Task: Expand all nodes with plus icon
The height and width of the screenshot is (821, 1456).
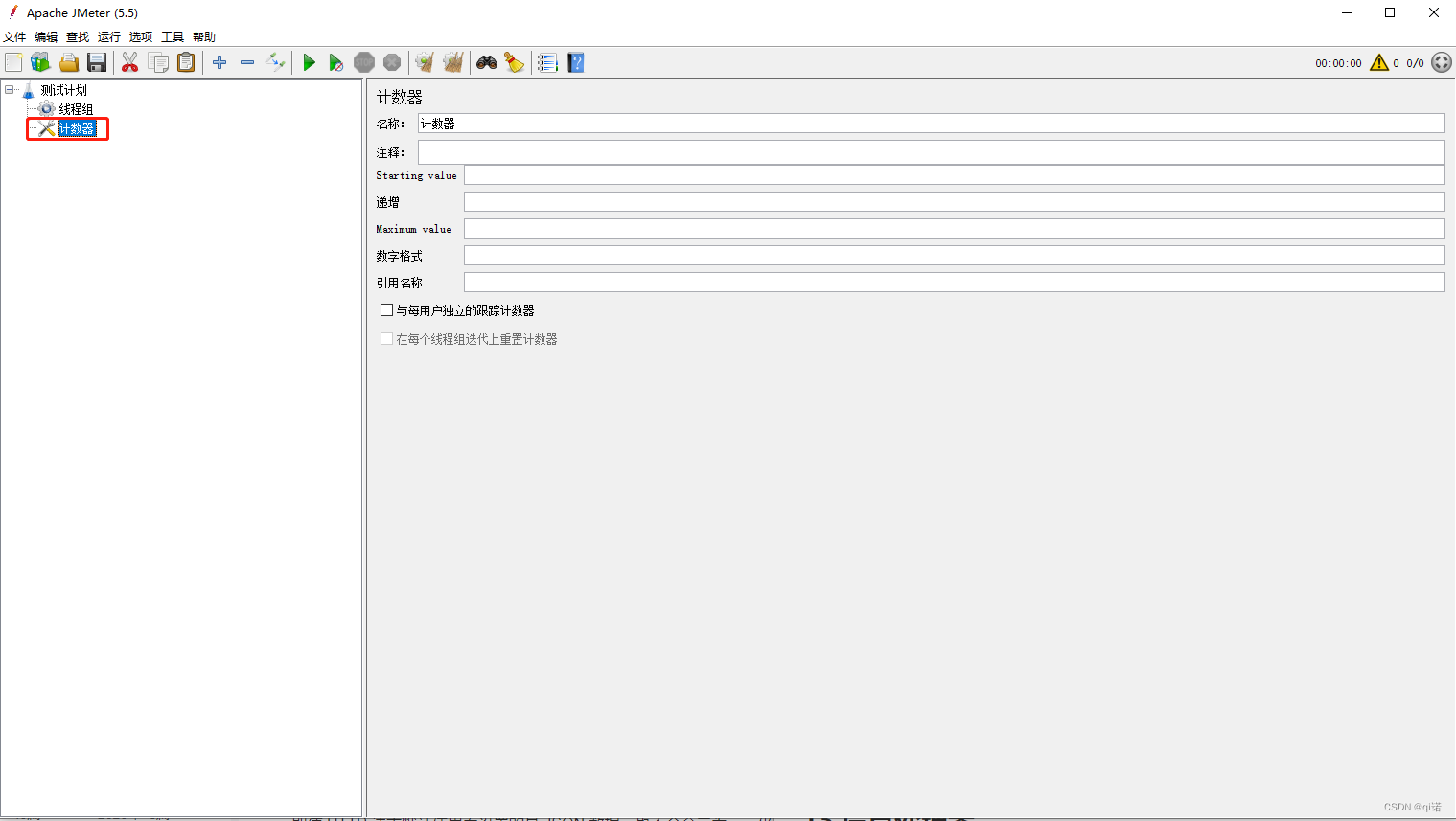Action: [220, 62]
